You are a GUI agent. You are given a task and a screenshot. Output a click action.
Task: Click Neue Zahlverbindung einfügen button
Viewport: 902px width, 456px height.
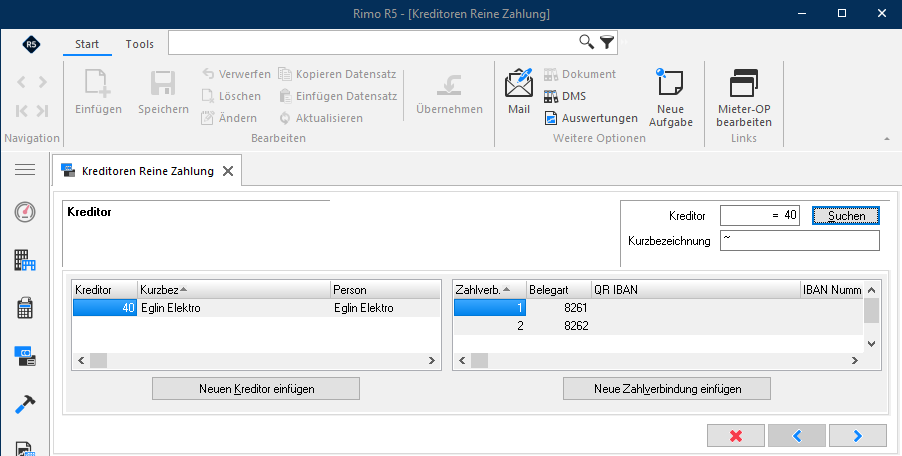click(x=667, y=389)
